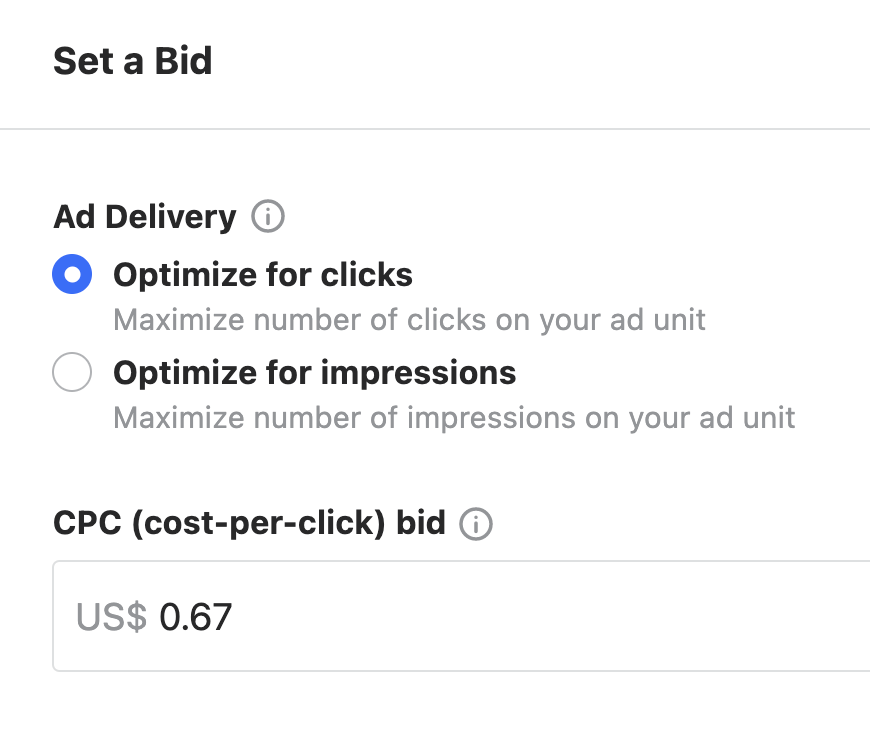
Task: Tap the help icon beside Ad Delivery heading
Action: pyautogui.click(x=267, y=216)
